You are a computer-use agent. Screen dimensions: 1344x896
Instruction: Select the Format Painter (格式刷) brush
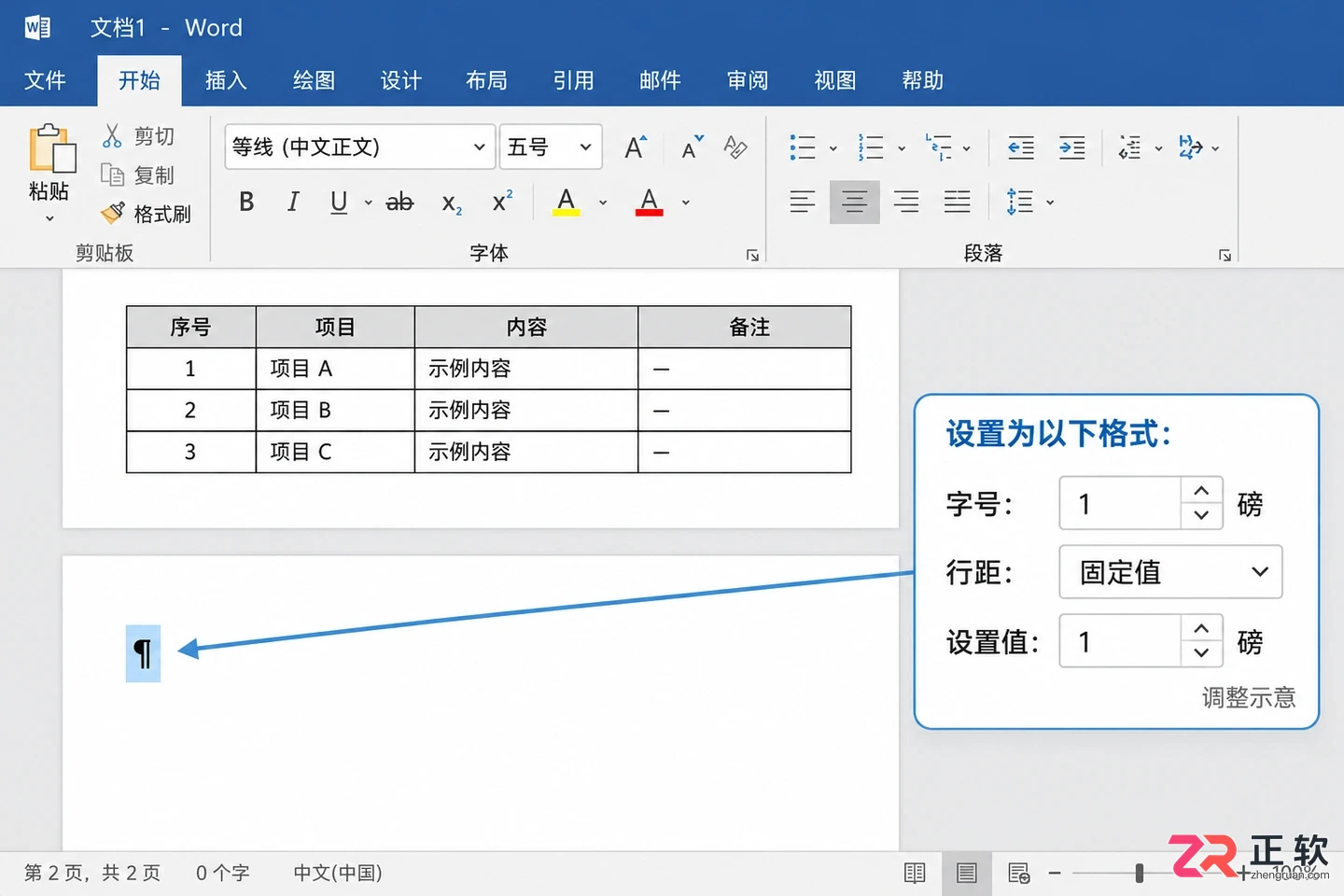[x=112, y=214]
